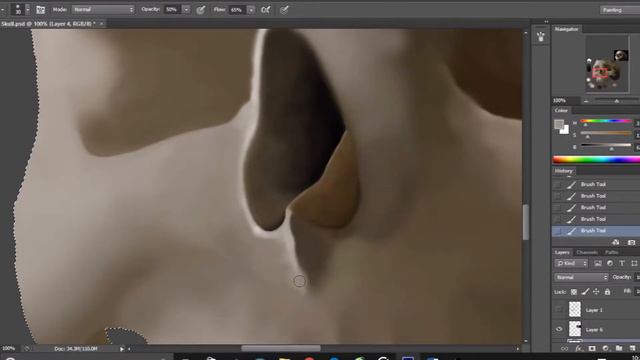Enable airbrush-style build-up

[x=266, y=9]
